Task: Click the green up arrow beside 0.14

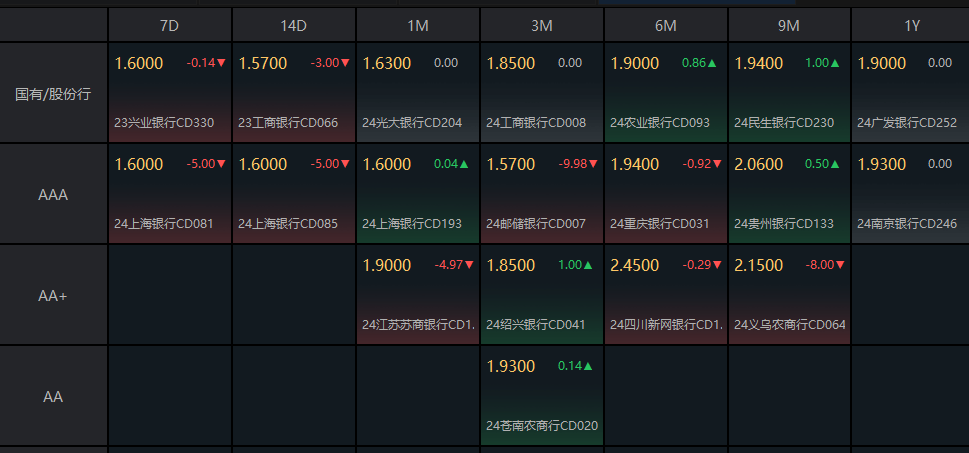Action: 588,366
